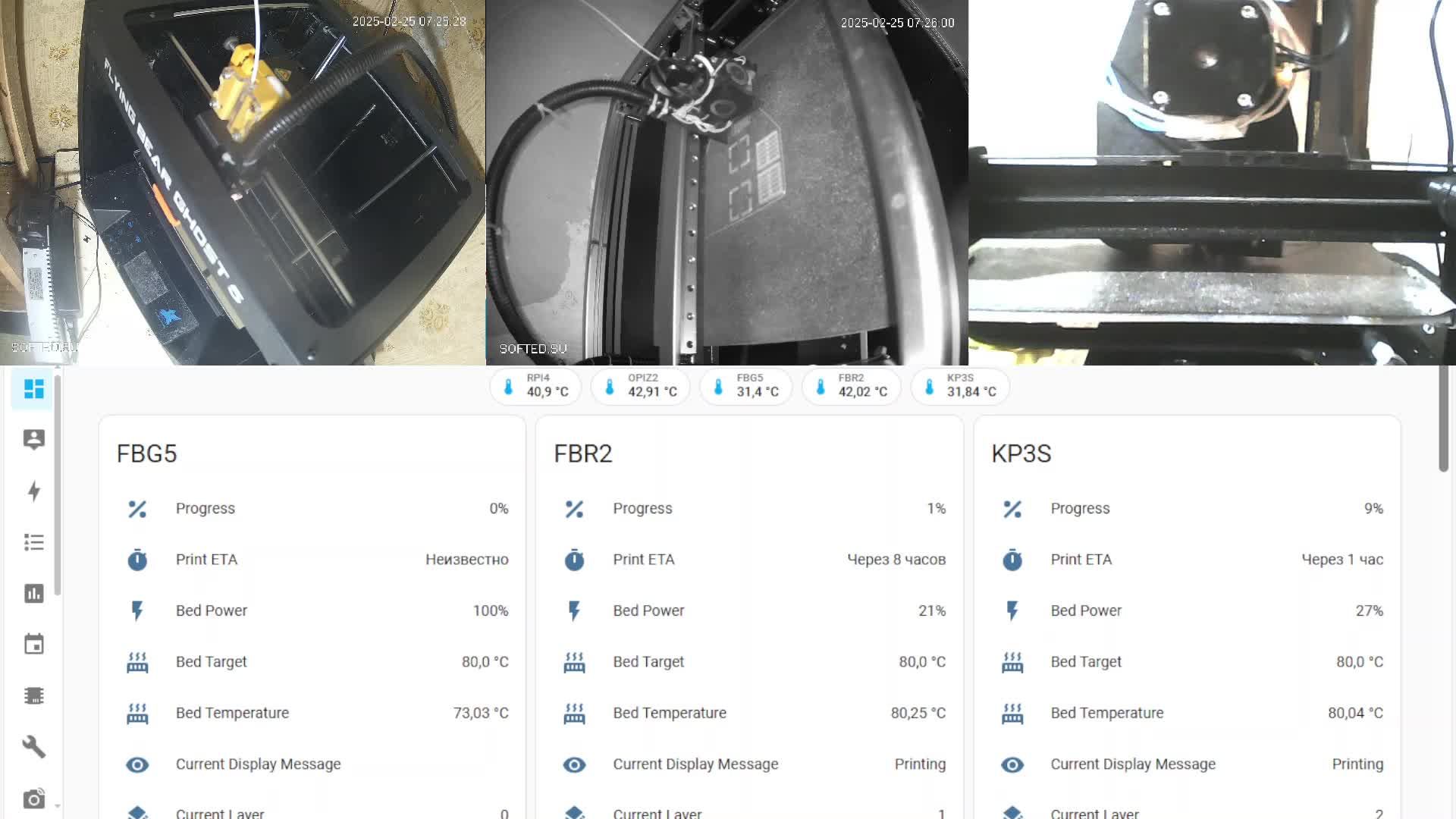Viewport: 1456px width, 819px height.
Task: Open KP3S Print ETA 'Через 1 час'
Action: pyautogui.click(x=1342, y=560)
